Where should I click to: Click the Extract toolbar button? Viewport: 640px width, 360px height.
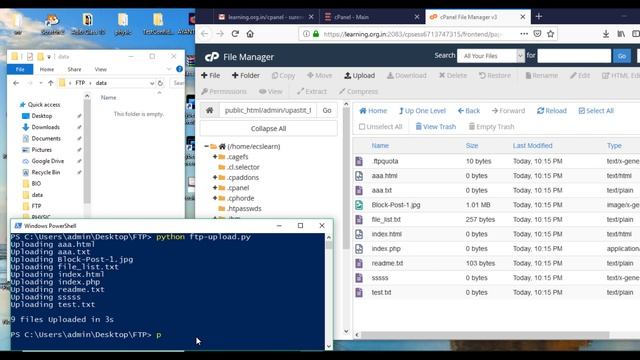pyautogui.click(x=312, y=91)
